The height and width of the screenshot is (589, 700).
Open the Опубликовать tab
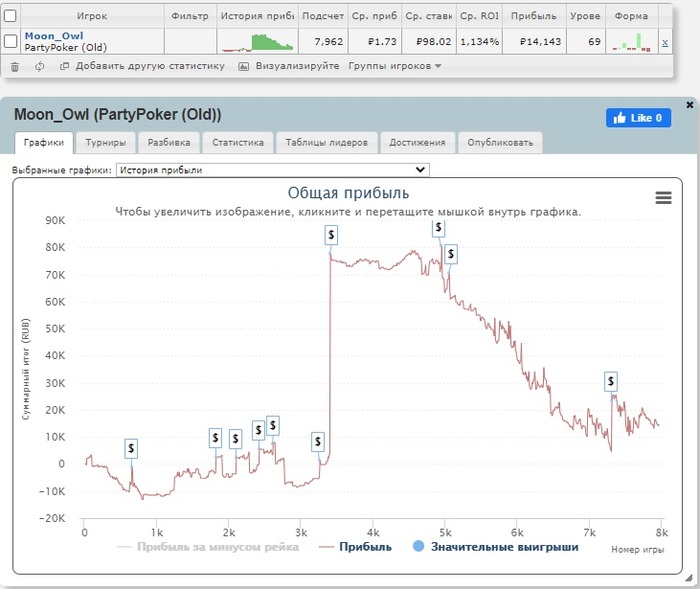(500, 142)
